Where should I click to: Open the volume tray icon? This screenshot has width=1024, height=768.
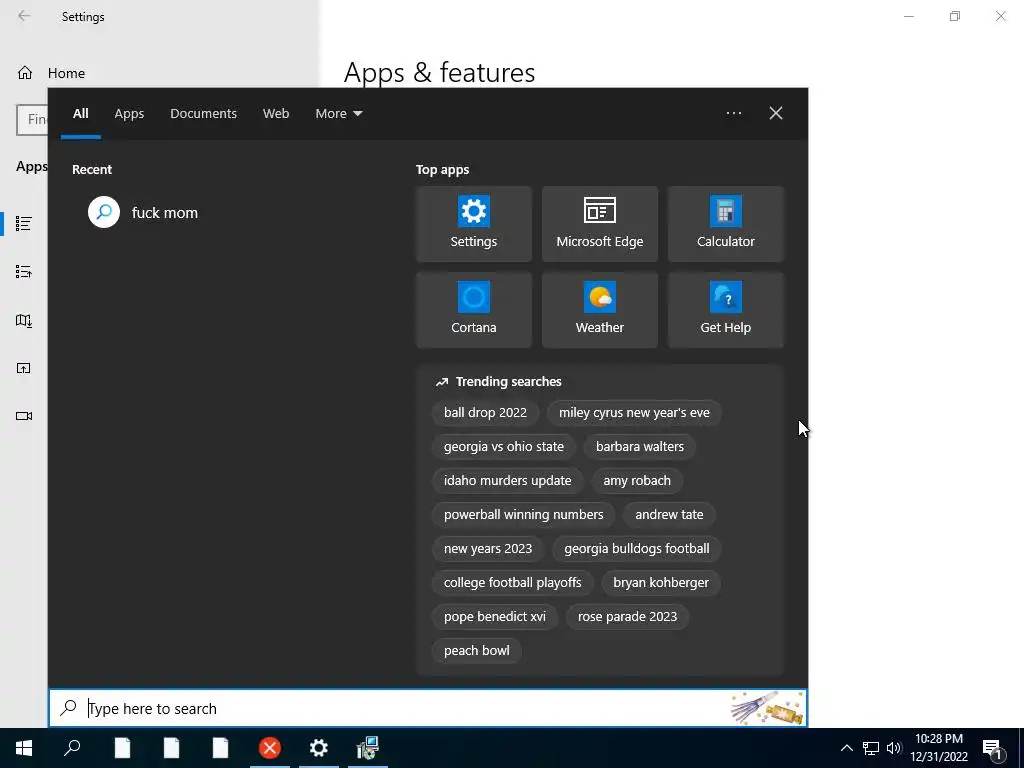pyautogui.click(x=893, y=748)
